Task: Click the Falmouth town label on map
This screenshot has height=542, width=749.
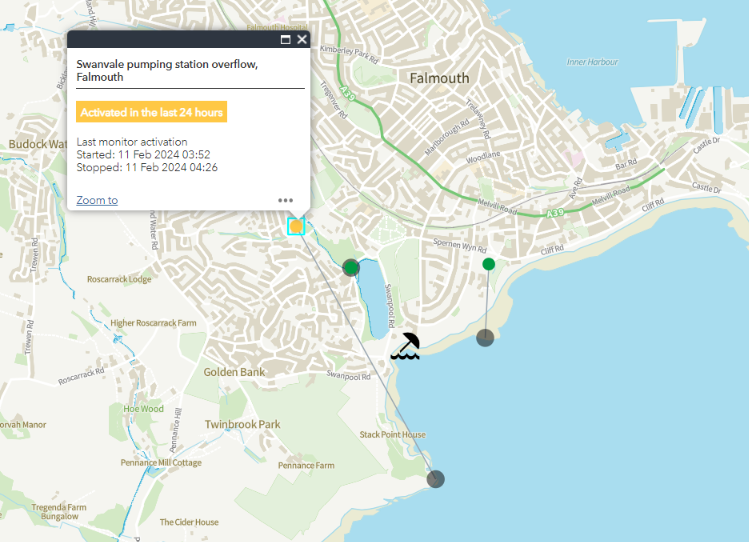Action: (x=439, y=78)
